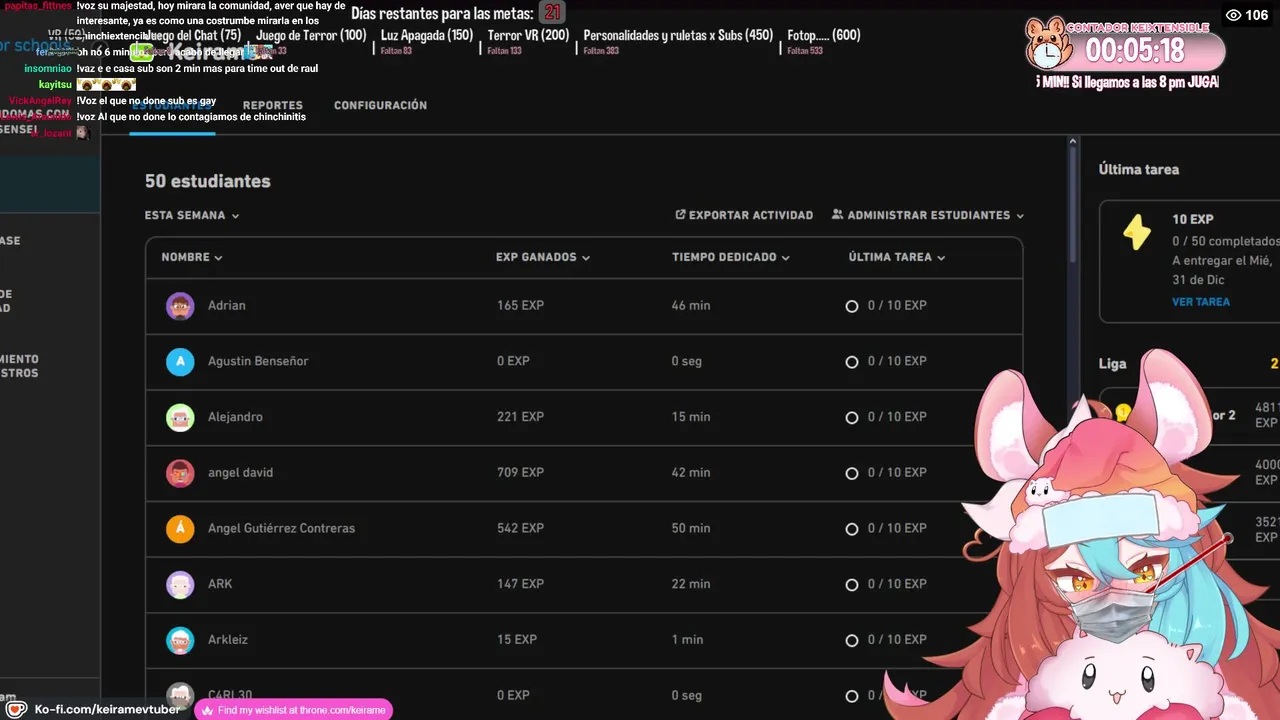The image size is (1280, 720).
Task: Click '22 min' time for ARK
Action: coord(691,584)
